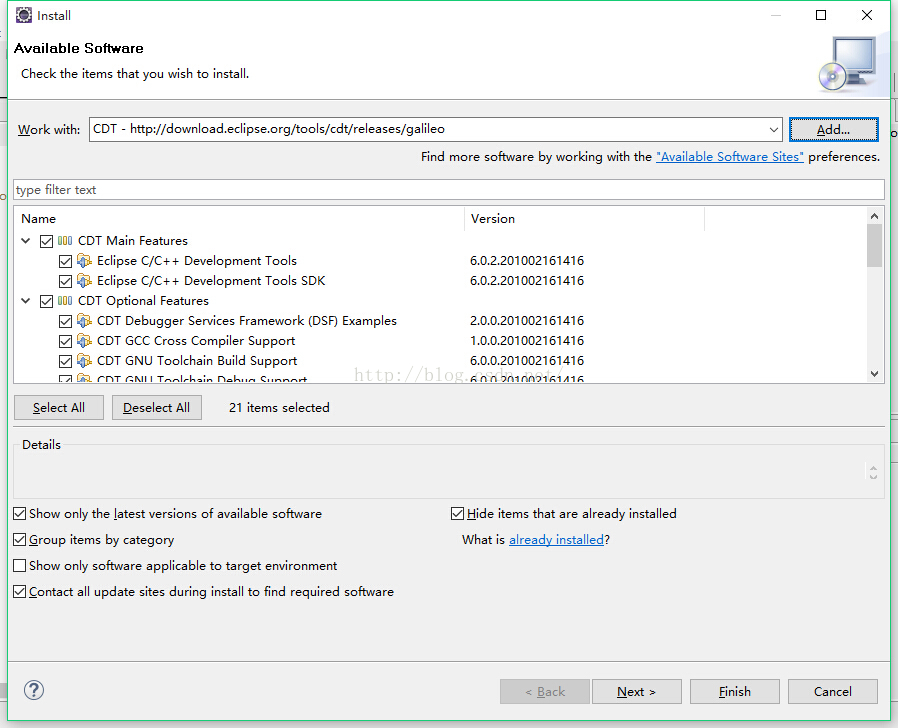Open Available Software Sites preferences link
This screenshot has width=898, height=728.
(730, 157)
